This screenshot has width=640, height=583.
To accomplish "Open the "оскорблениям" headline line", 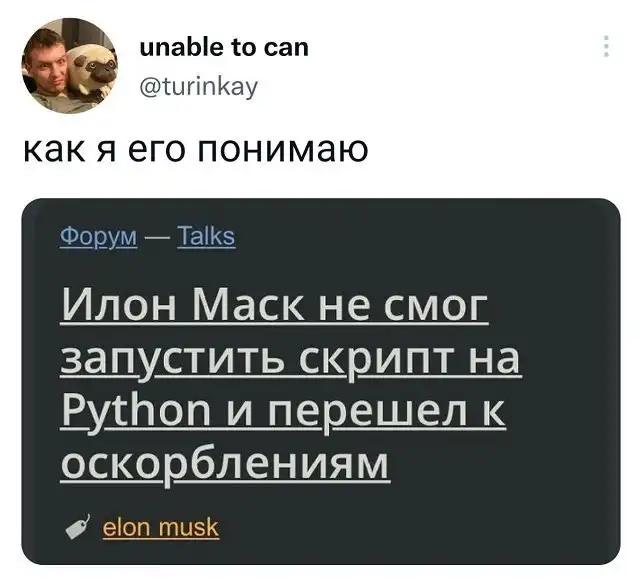I will (x=224, y=465).
